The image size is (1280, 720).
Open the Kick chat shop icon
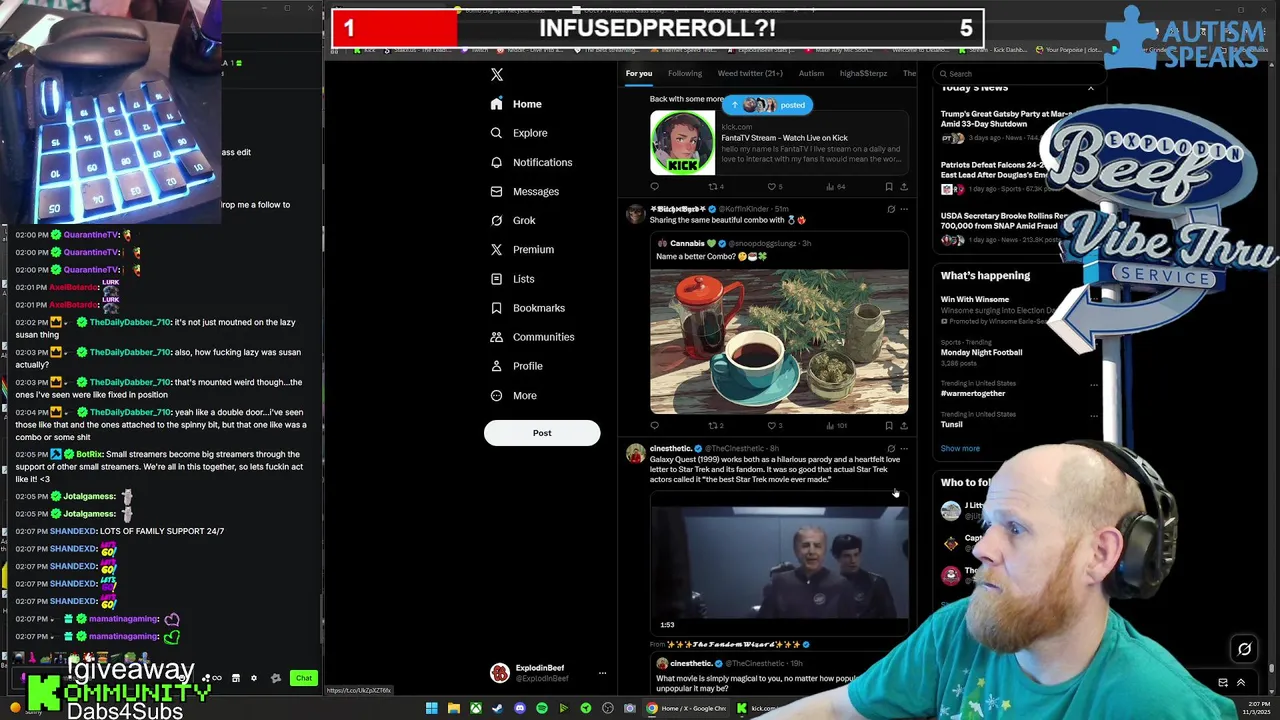(x=236, y=678)
